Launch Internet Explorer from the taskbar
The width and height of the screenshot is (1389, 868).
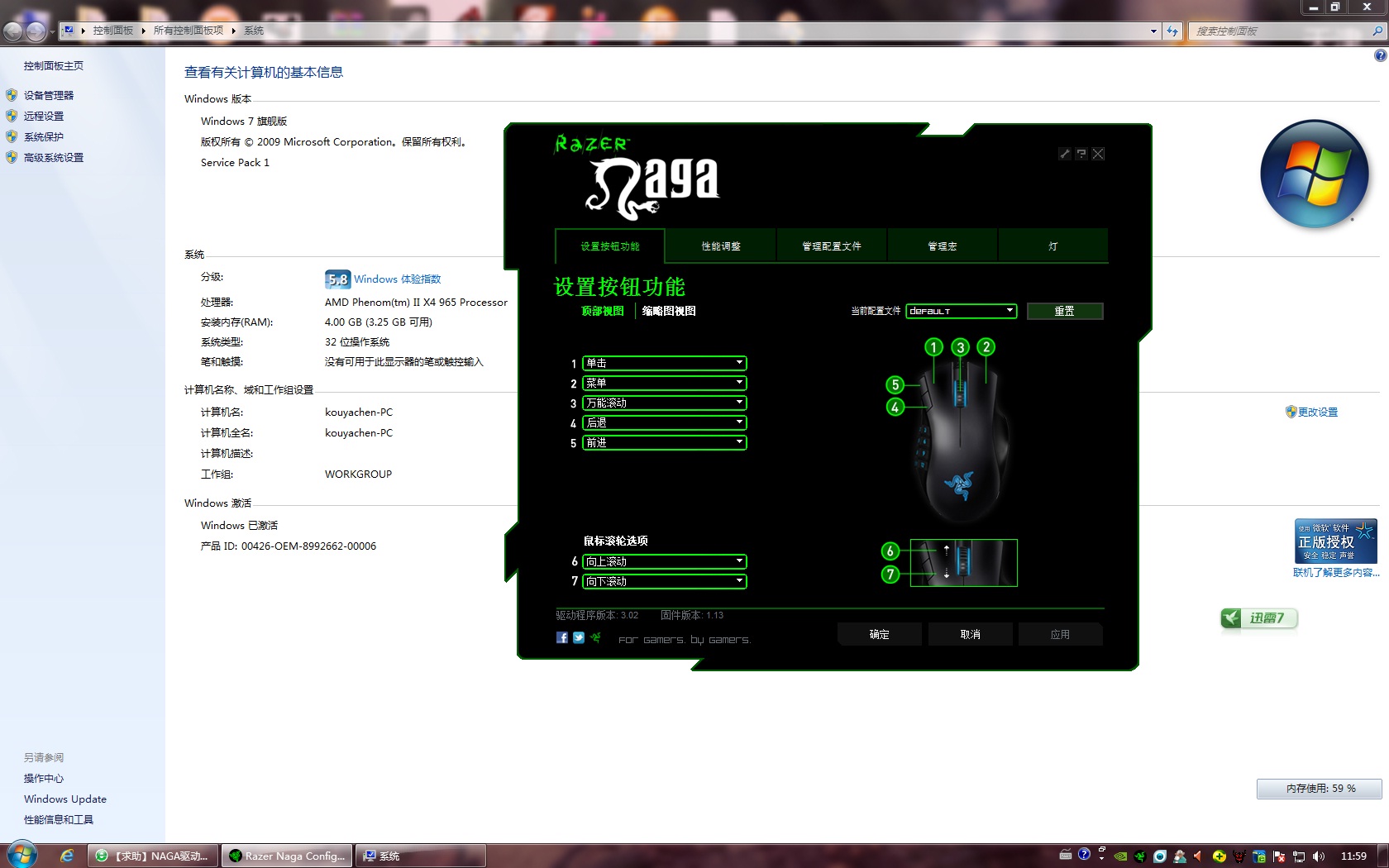point(67,856)
